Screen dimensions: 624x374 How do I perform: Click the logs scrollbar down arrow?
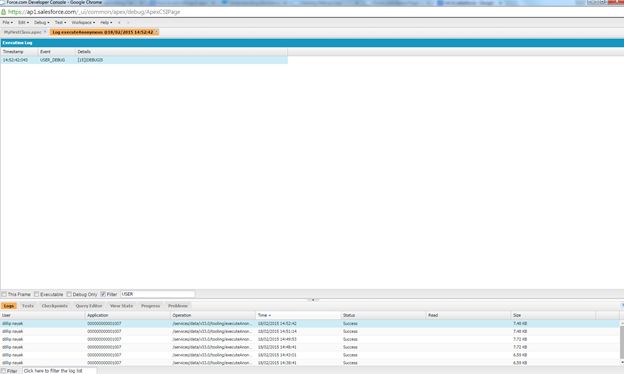[x=622, y=362]
